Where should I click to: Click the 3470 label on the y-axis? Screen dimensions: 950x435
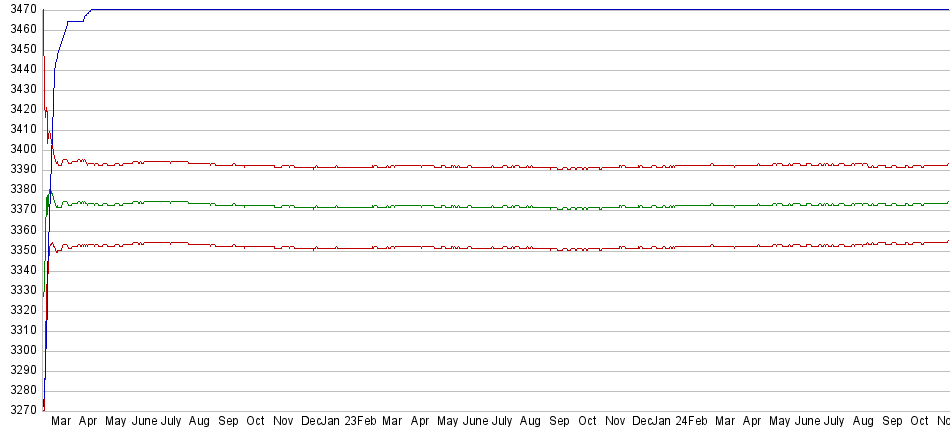tap(20, 9)
